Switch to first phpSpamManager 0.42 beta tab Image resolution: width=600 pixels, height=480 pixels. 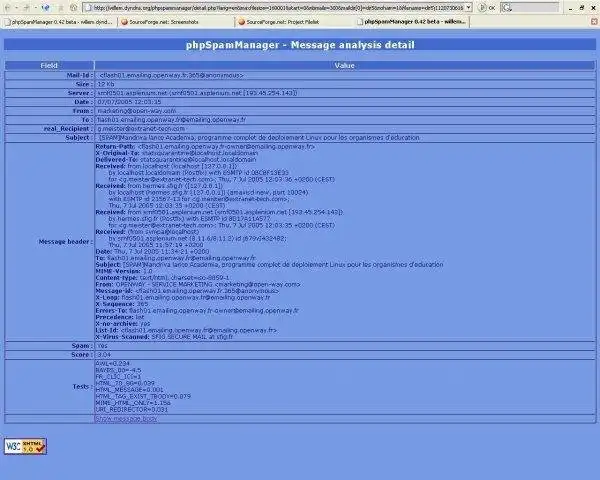coord(59,22)
